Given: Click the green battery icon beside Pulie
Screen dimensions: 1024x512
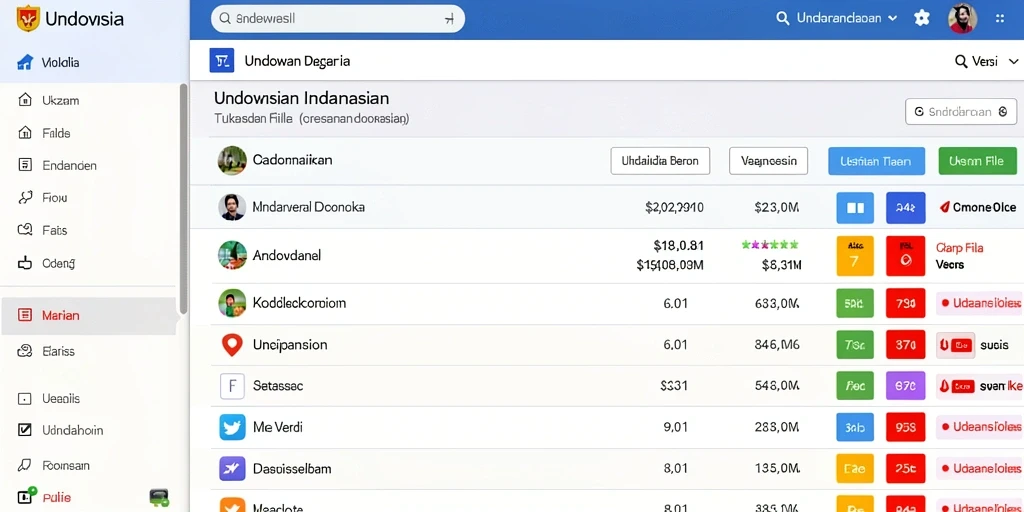Looking at the screenshot, I should [159, 498].
